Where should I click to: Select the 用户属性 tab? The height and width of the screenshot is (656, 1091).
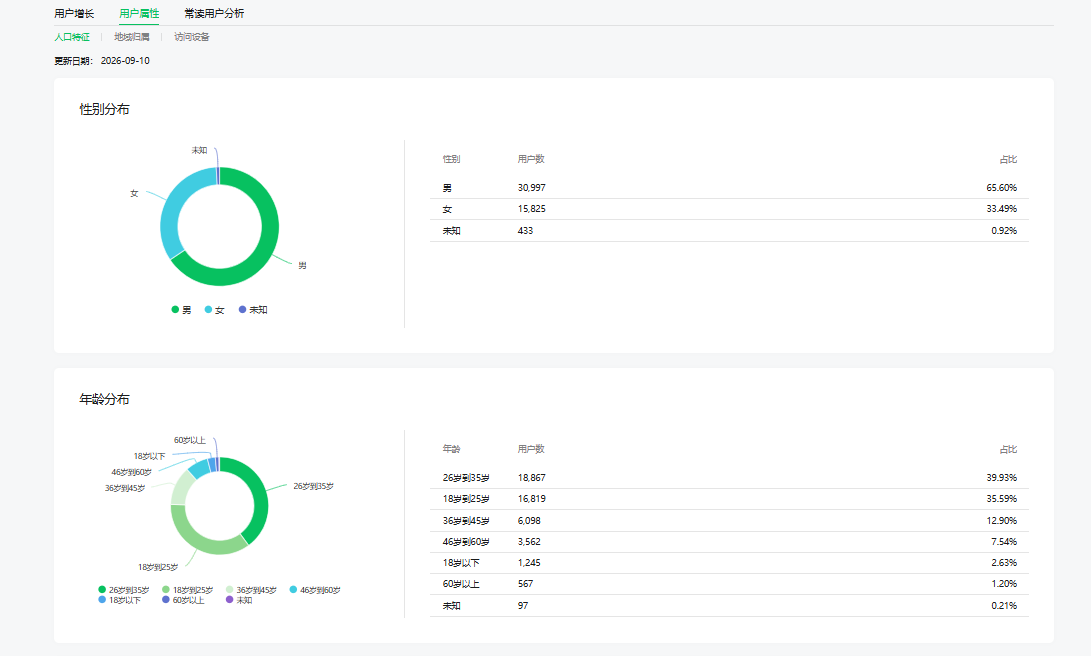pyautogui.click(x=139, y=13)
